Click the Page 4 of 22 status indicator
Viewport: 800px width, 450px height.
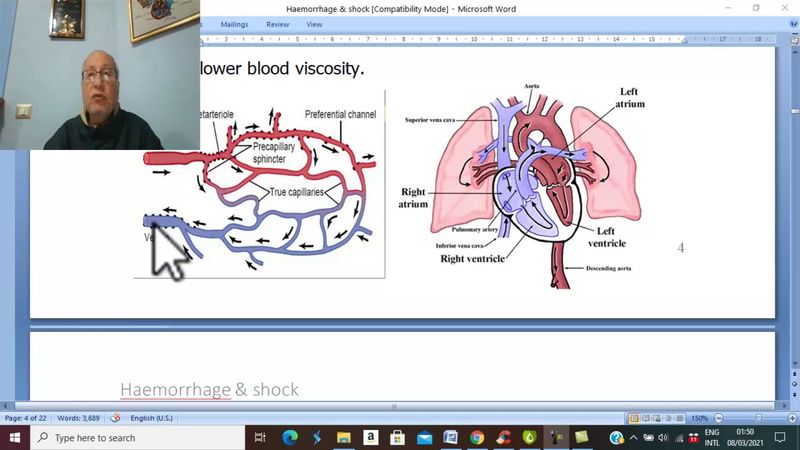[x=26, y=418]
